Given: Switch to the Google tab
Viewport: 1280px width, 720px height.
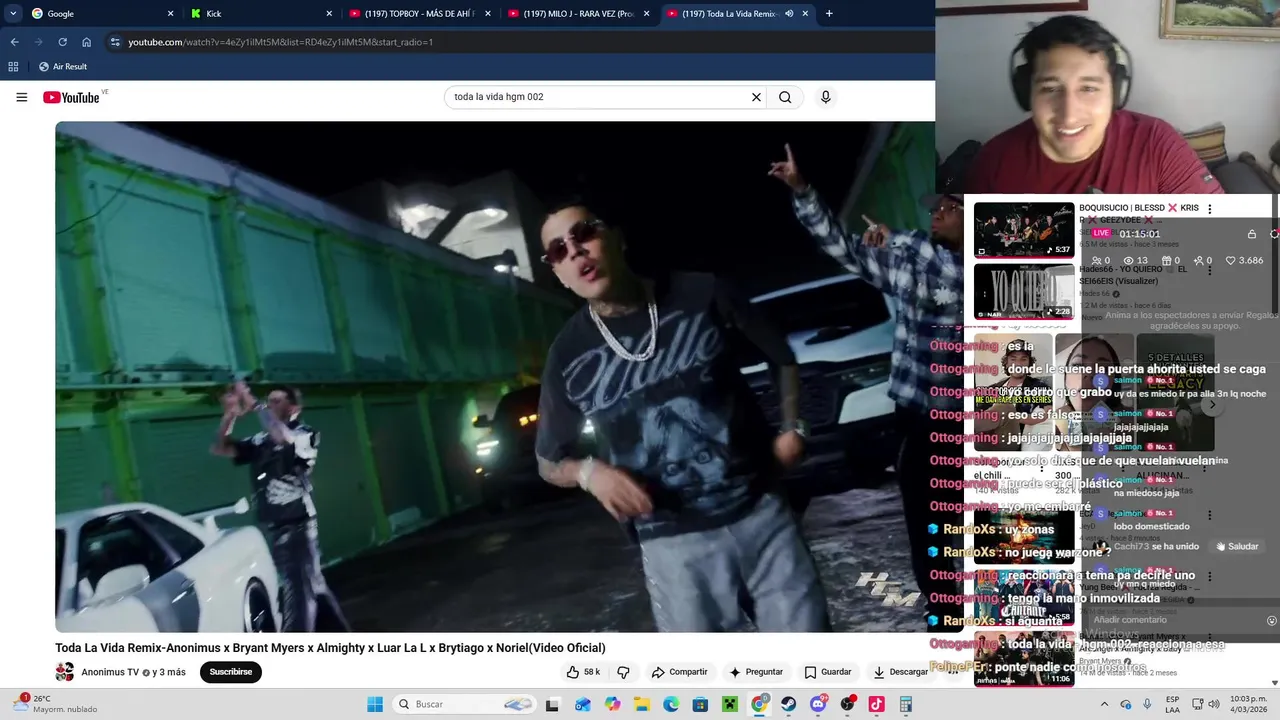Looking at the screenshot, I should click(102, 14).
